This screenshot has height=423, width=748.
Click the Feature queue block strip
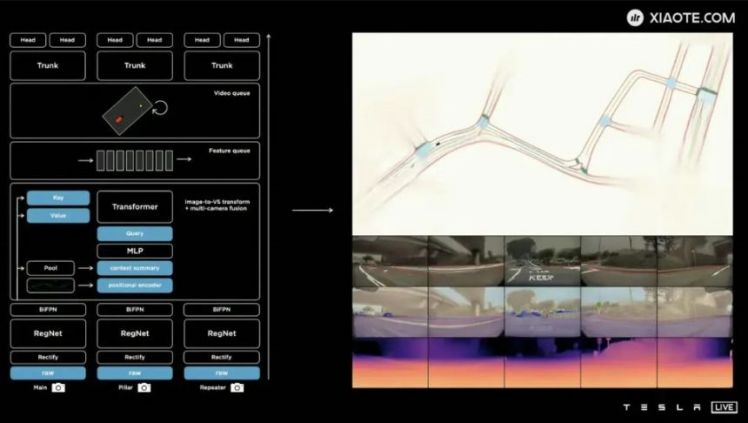pyautogui.click(x=134, y=159)
